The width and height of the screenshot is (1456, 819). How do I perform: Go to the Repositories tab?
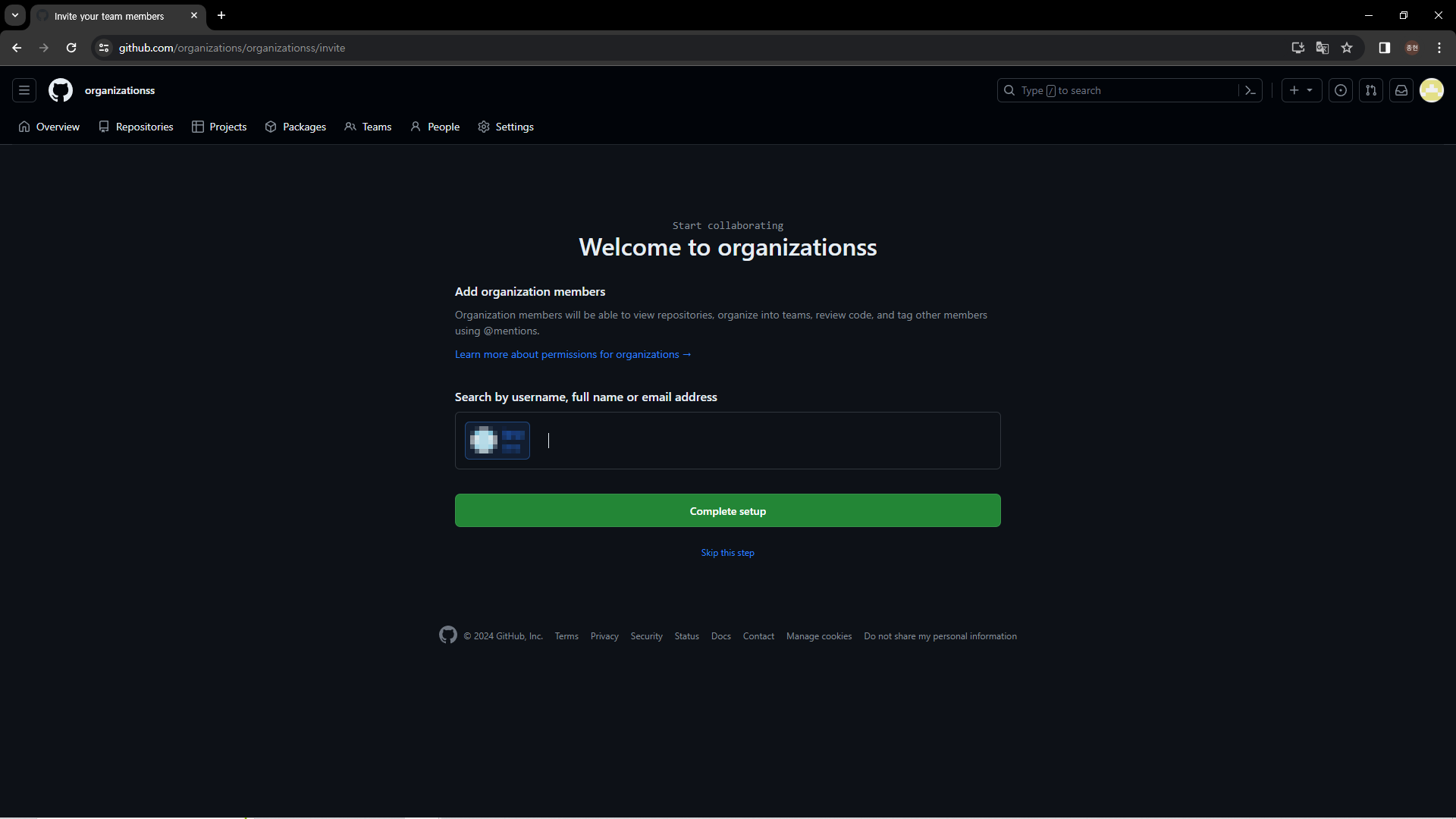[136, 127]
